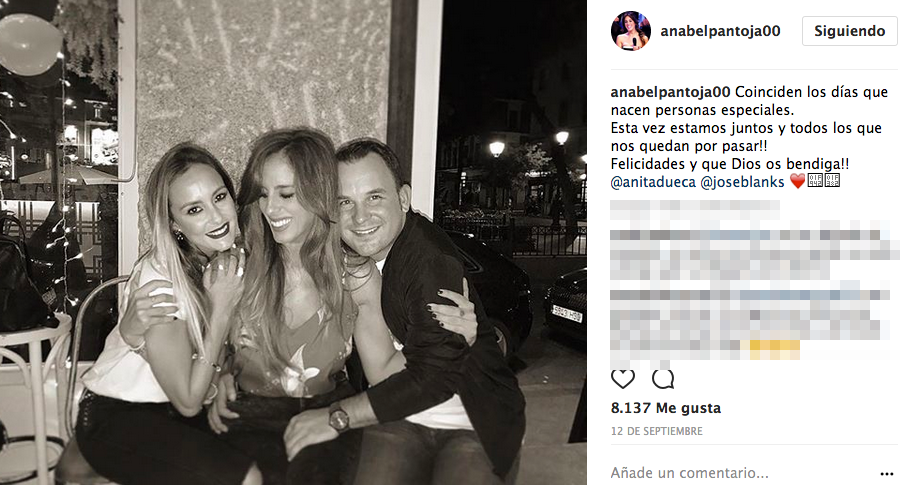Open the @anitadueca mention
The height and width of the screenshot is (485, 904).
click(653, 182)
